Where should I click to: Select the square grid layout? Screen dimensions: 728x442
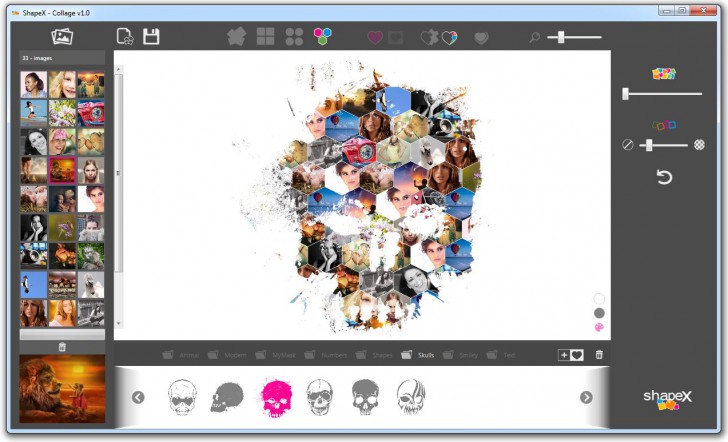(266, 36)
